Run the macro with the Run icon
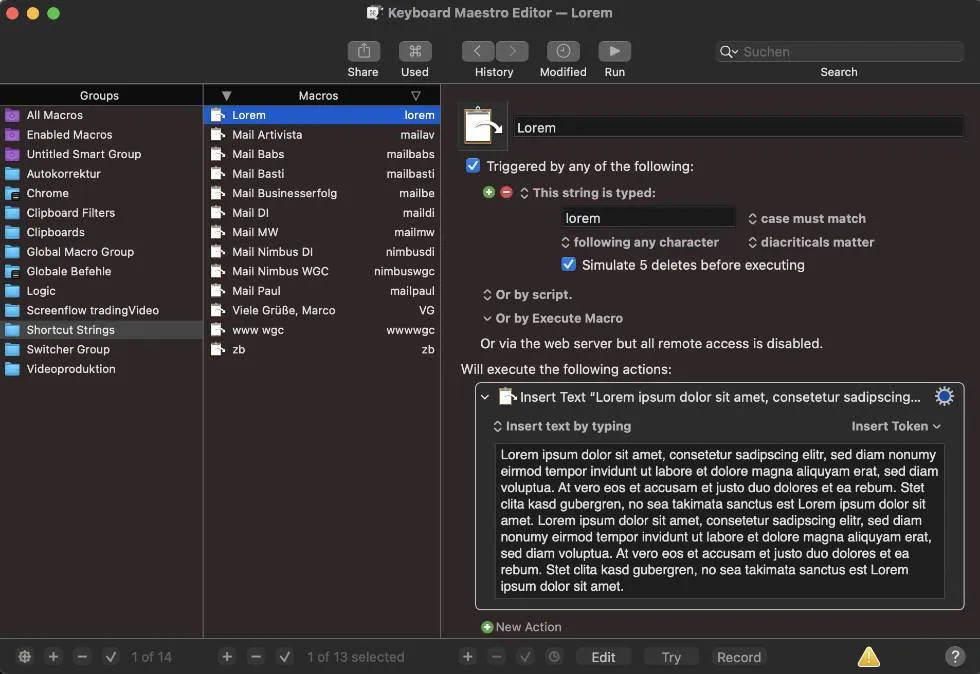The width and height of the screenshot is (980, 674). [x=614, y=52]
